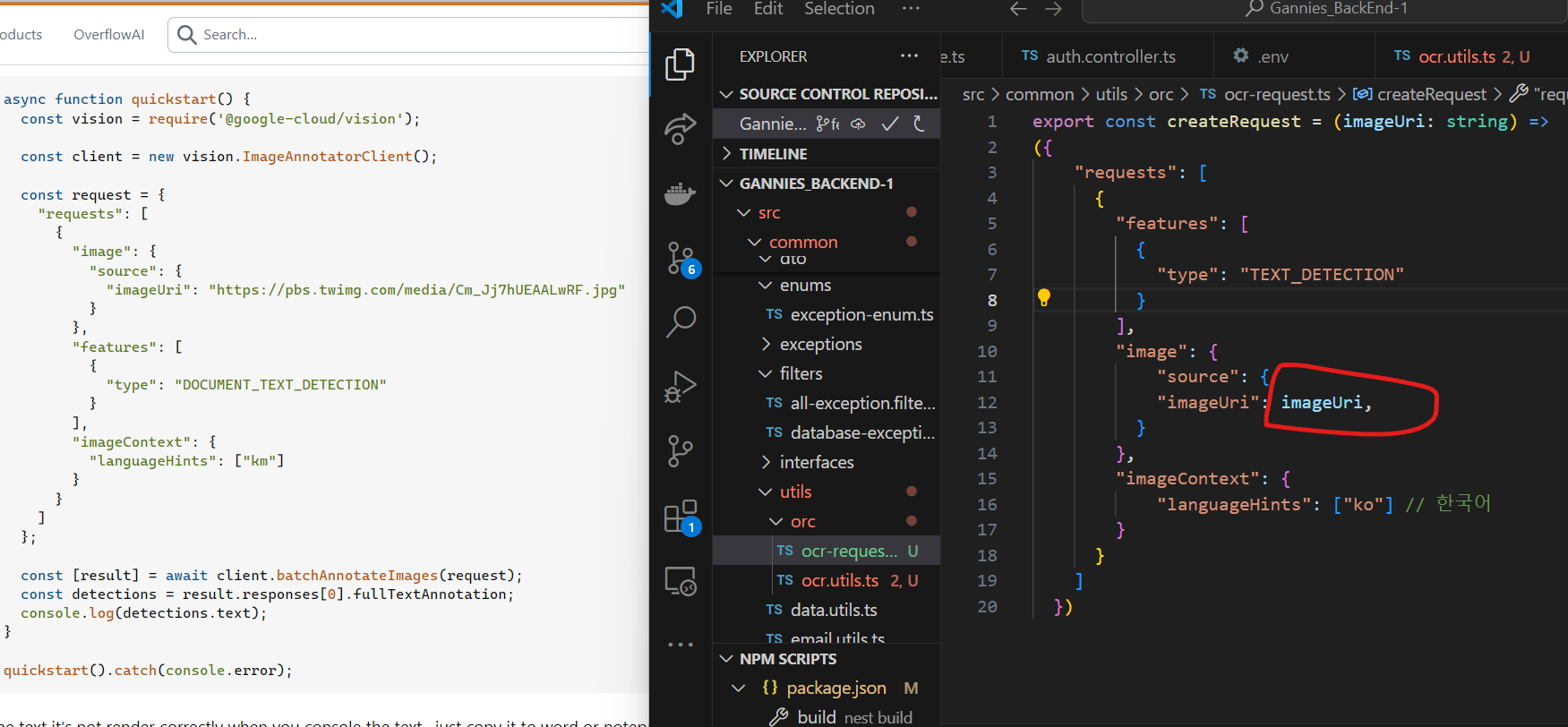The image size is (1568, 727).
Task: Click the curly braces icon beside package.json
Action: [770, 688]
